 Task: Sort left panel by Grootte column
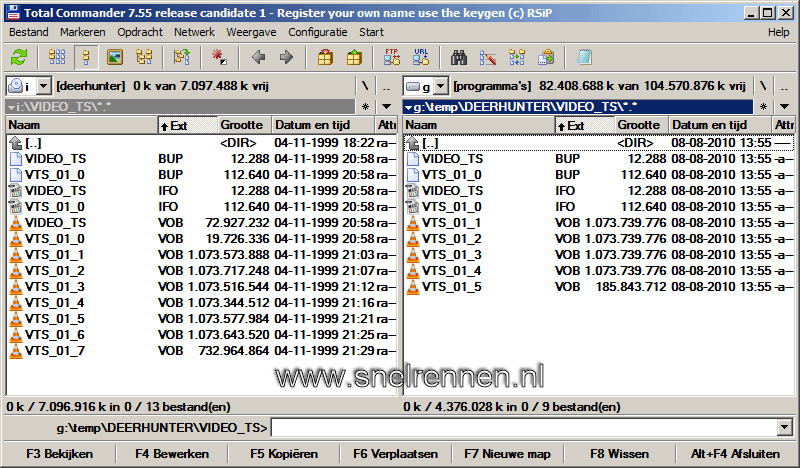(x=244, y=125)
